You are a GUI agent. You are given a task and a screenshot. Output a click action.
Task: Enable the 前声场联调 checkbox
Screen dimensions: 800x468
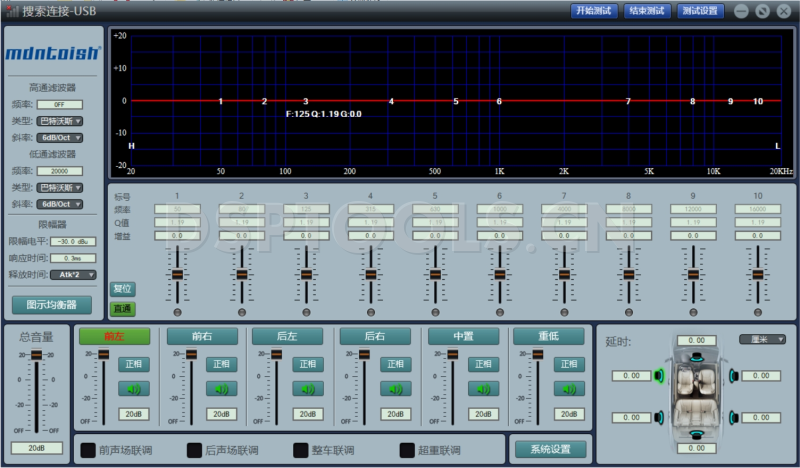click(88, 450)
